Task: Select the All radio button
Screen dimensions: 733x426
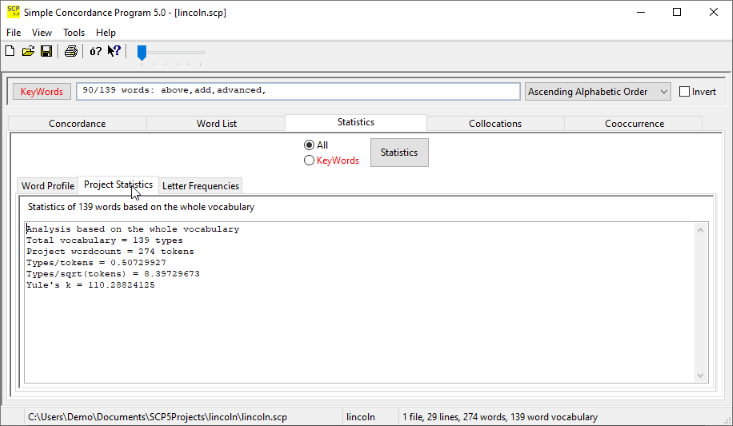Action: 310,145
